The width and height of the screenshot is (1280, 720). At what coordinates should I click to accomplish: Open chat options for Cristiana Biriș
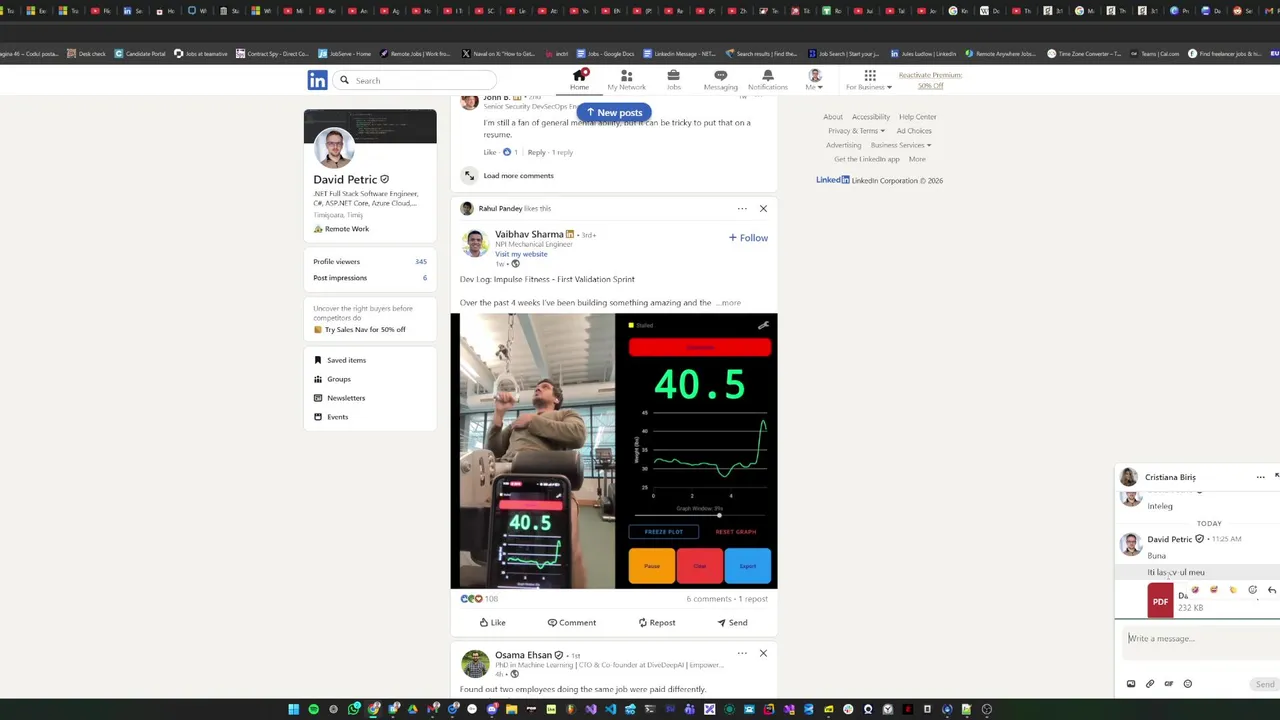[x=1260, y=477]
